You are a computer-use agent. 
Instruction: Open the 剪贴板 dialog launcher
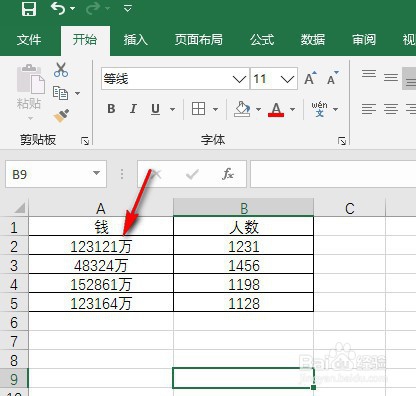(x=85, y=141)
